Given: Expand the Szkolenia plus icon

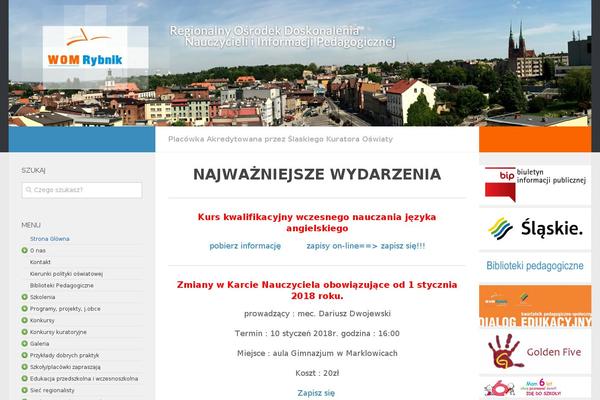Looking at the screenshot, I should pos(24,297).
